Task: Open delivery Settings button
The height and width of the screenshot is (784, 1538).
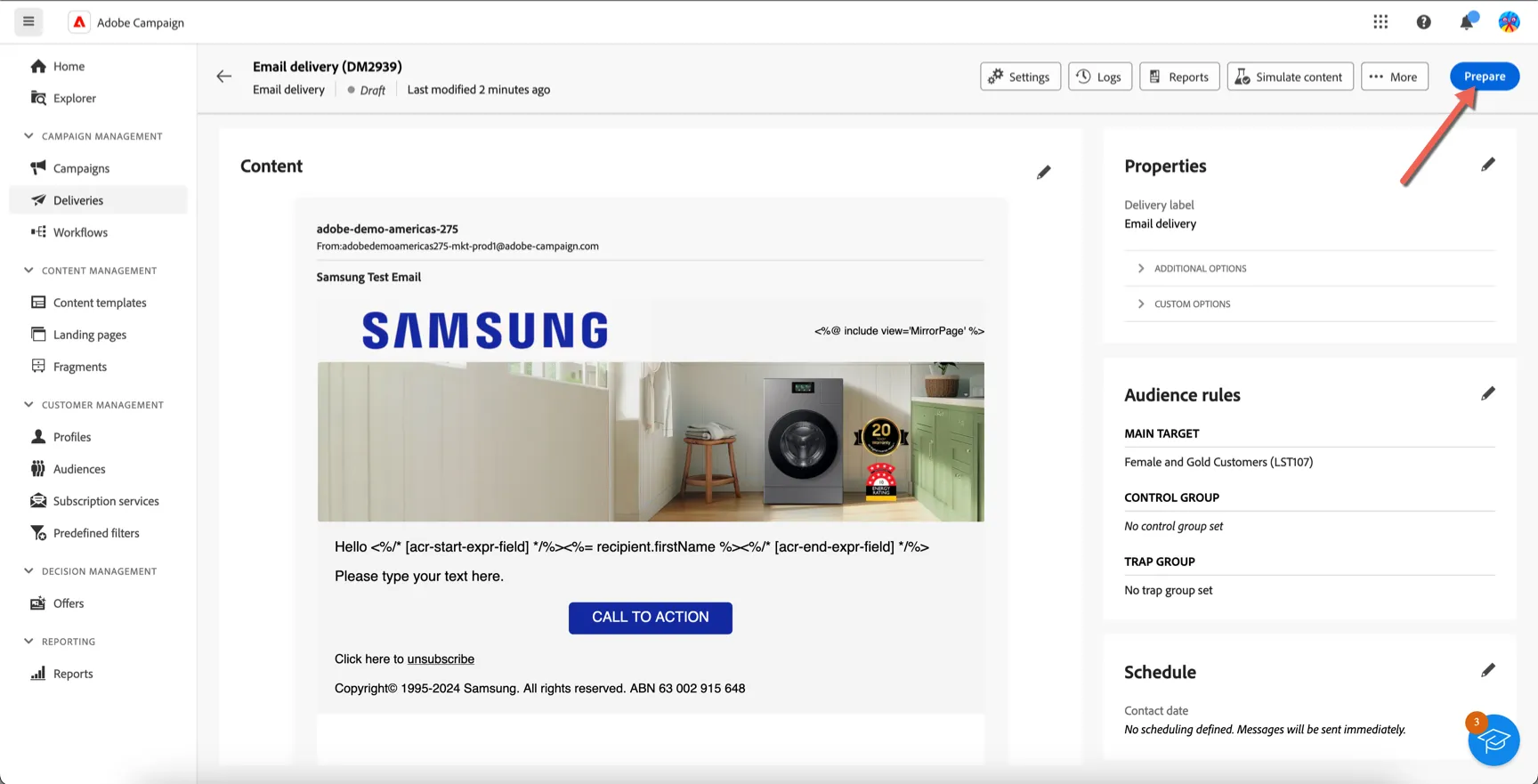Action: [x=1020, y=77]
